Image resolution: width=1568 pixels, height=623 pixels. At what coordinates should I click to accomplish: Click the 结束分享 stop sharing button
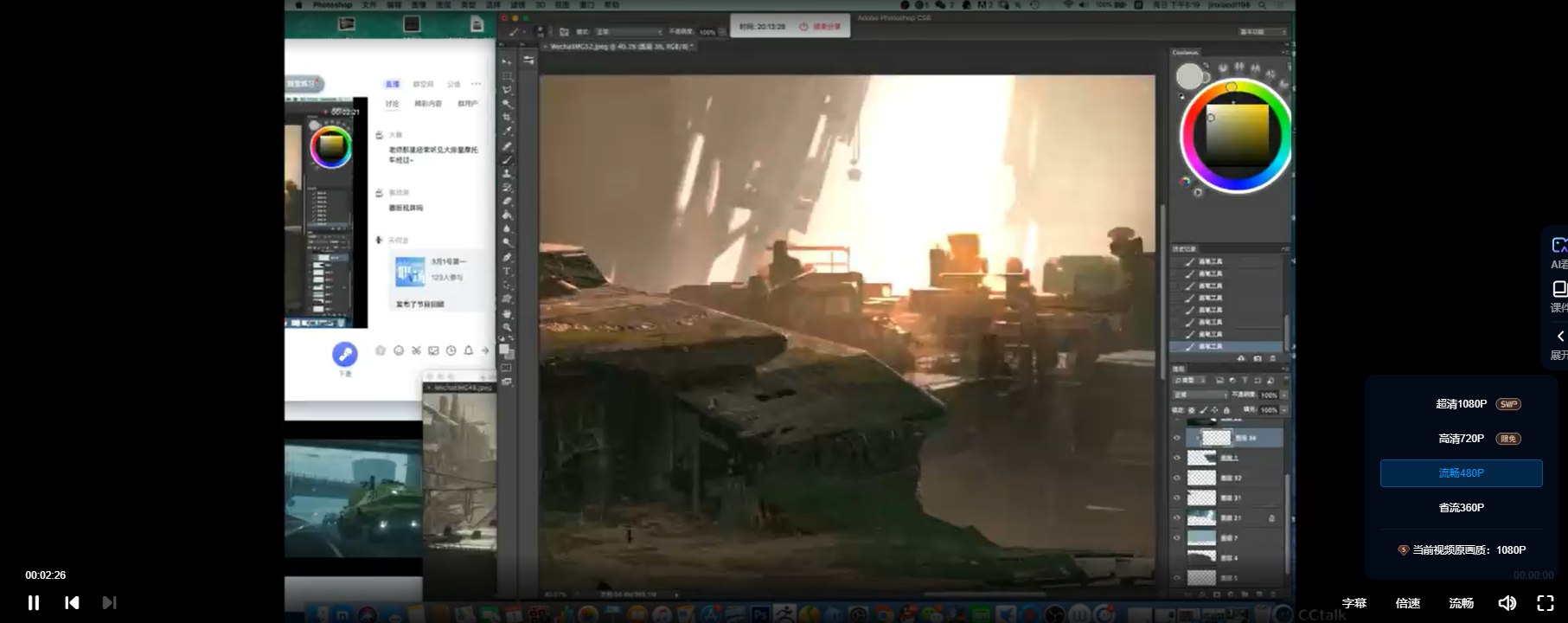pos(820,27)
